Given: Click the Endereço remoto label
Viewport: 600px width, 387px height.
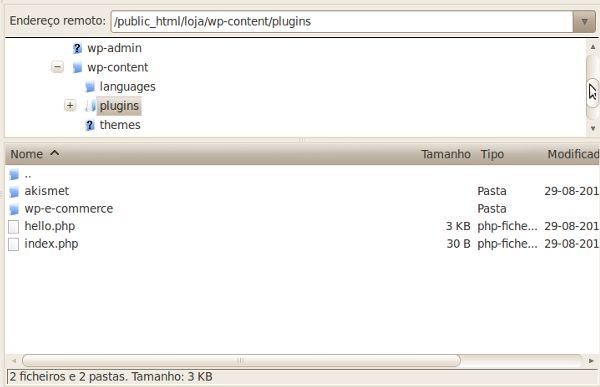Looking at the screenshot, I should click(57, 21).
